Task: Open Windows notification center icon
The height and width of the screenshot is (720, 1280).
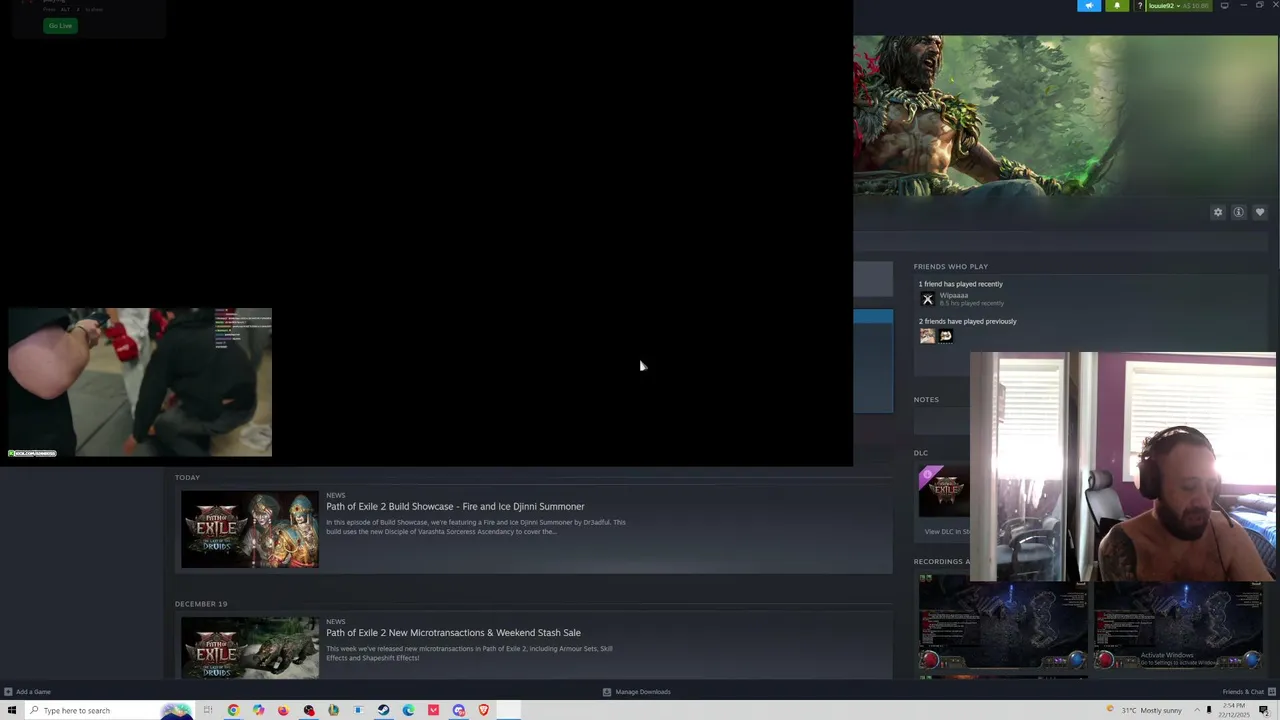Action: [1264, 710]
